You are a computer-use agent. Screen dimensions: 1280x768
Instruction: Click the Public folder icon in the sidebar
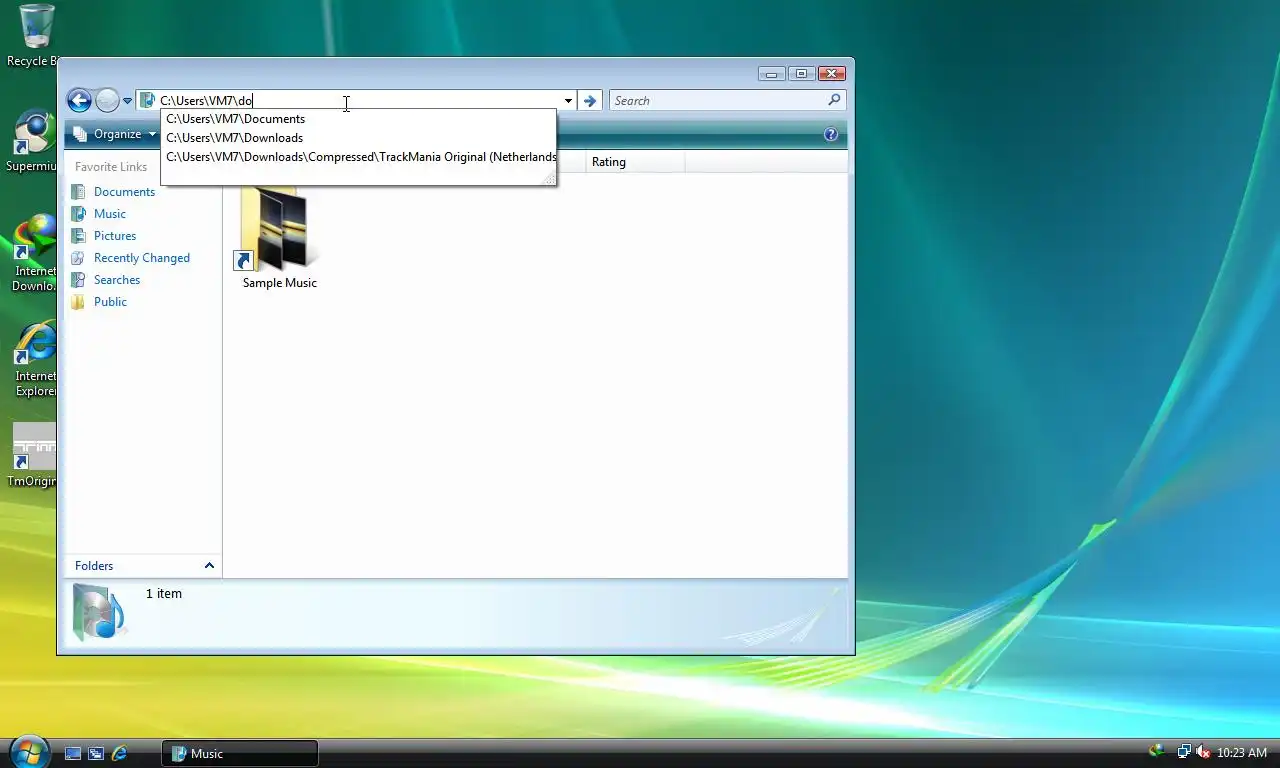point(78,302)
